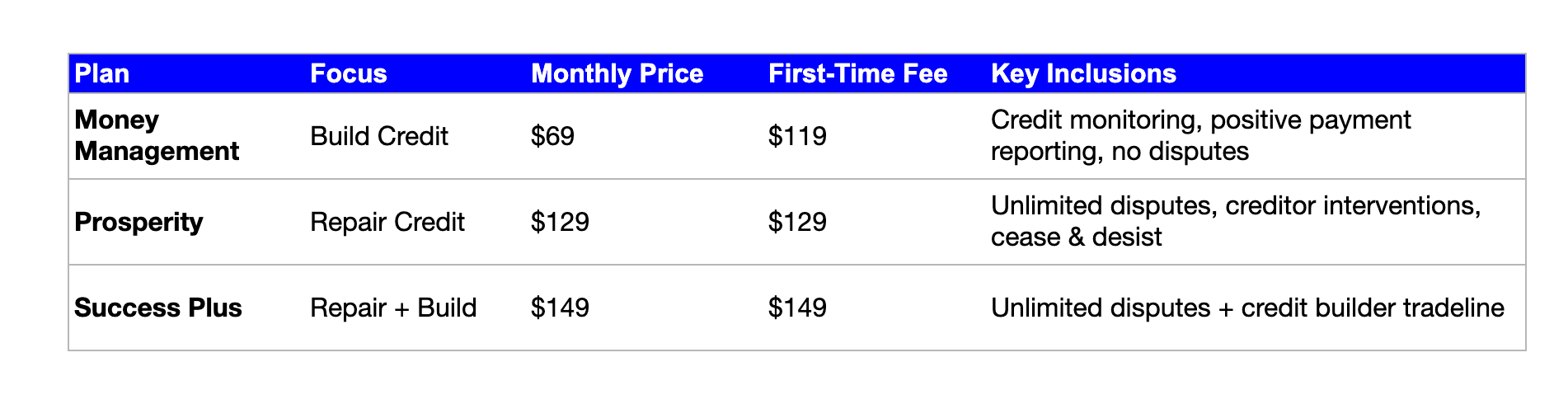Select the First-Time Fee column header
Viewport: 1568px width, 409px height.
point(857,74)
